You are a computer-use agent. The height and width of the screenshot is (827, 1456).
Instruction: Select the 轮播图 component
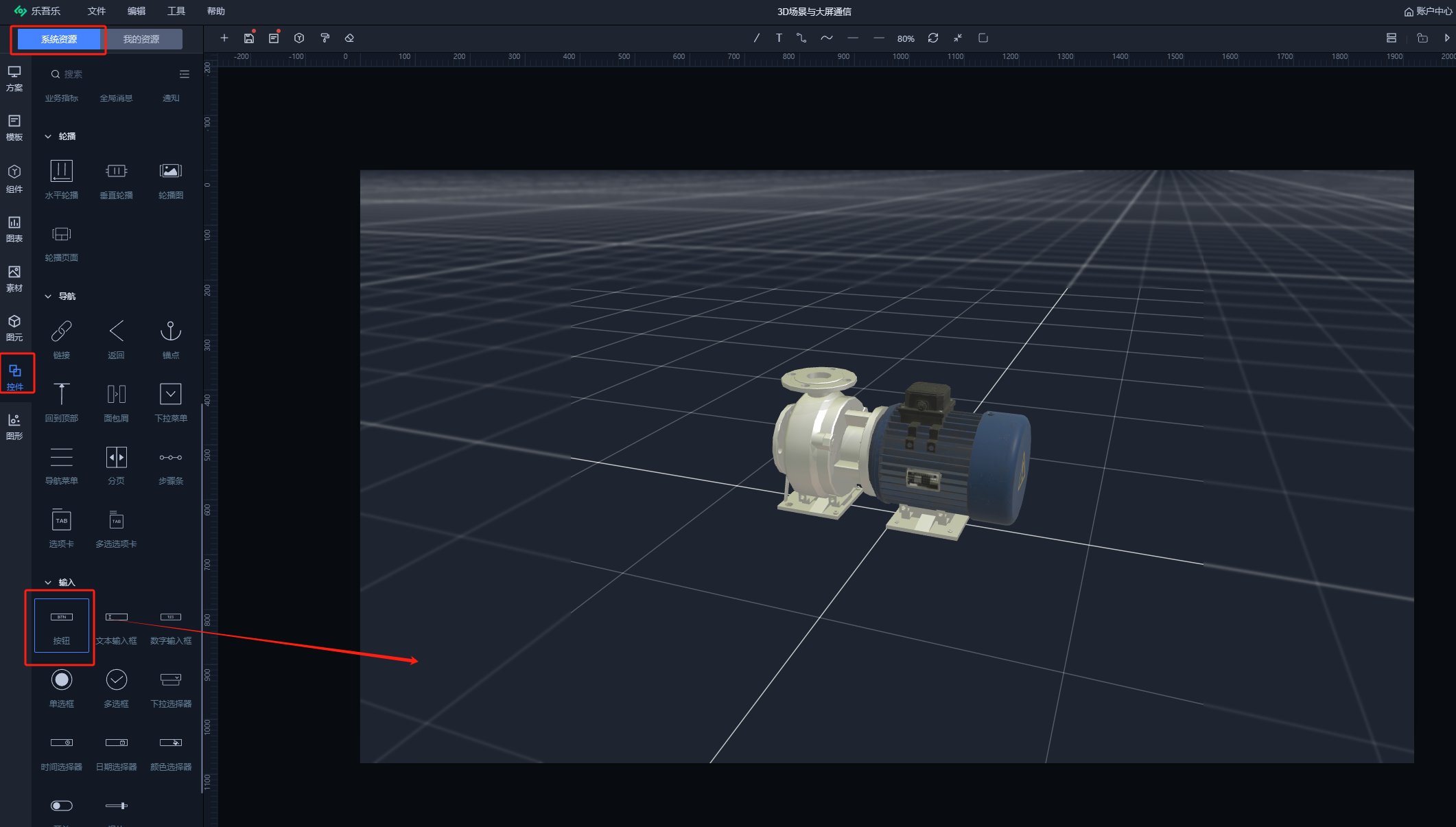(x=171, y=179)
